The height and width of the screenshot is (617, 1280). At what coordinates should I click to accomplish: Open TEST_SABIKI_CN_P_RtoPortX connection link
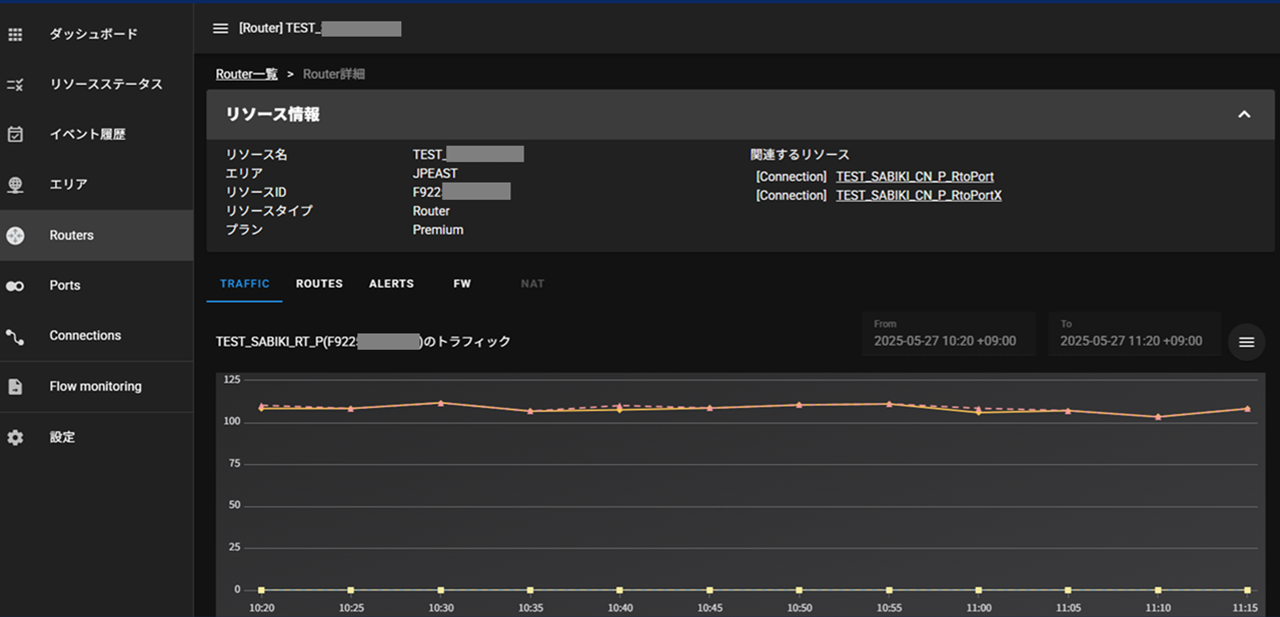point(918,196)
